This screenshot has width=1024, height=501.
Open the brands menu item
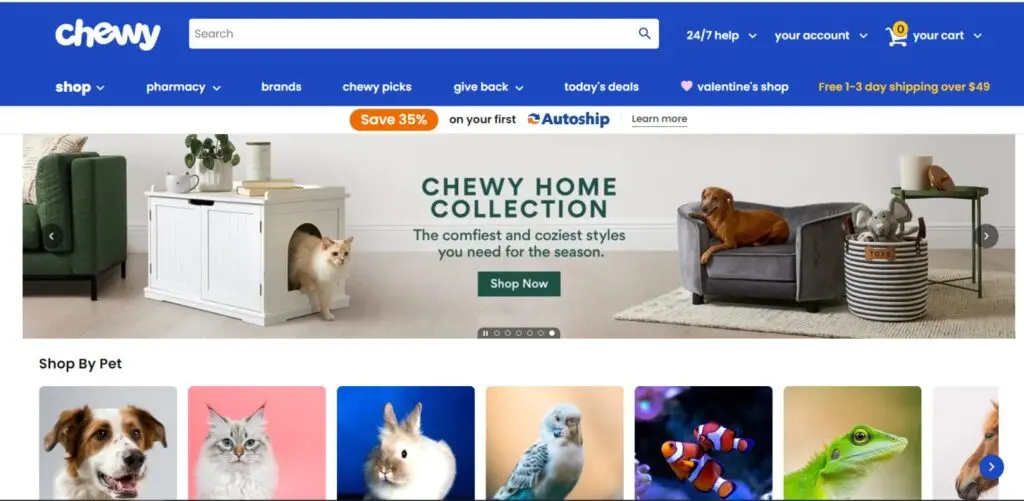281,87
